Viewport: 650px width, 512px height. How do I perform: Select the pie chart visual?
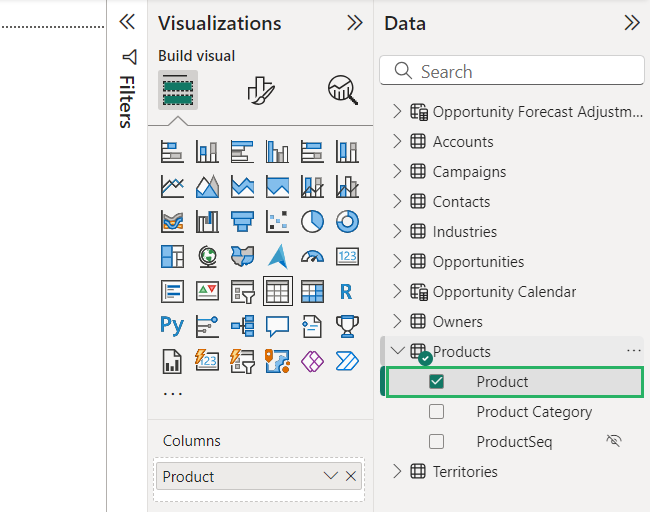[x=312, y=221]
